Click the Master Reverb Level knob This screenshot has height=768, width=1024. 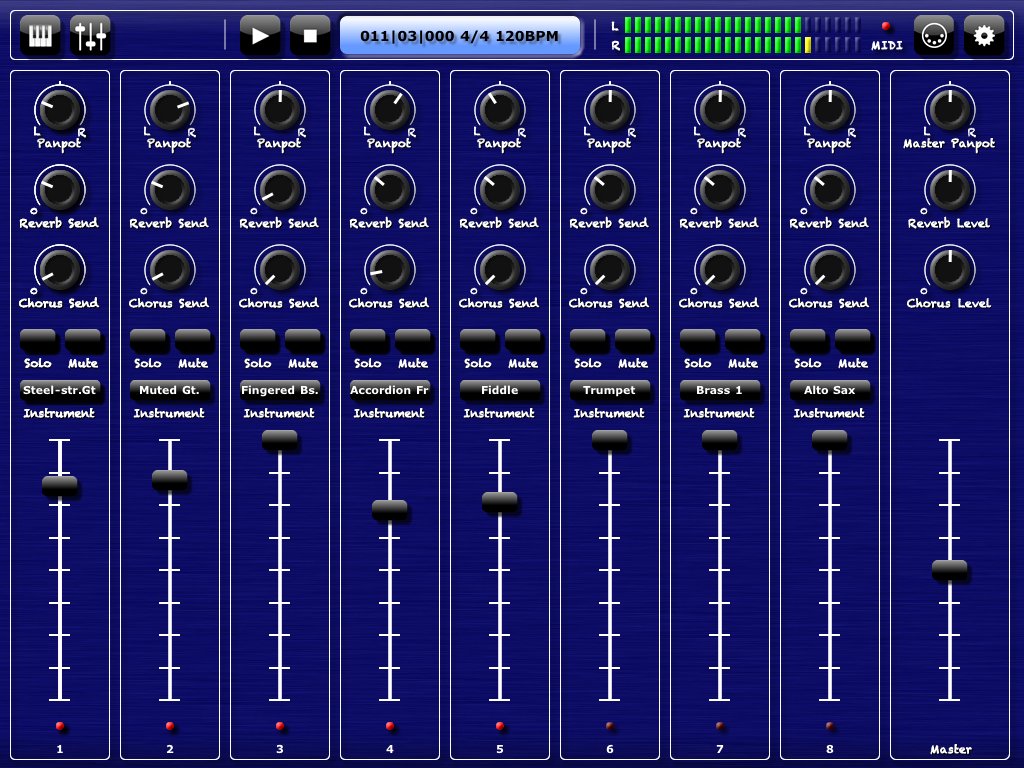point(949,189)
